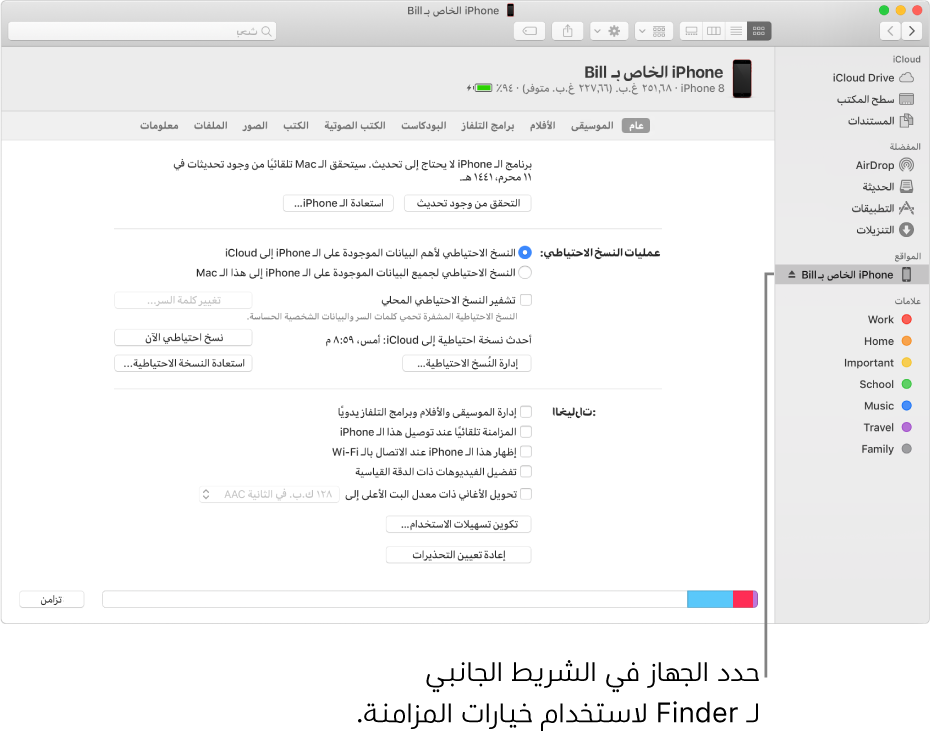Click Restore Backup (استعادة النسخة الاحتياطية) button
The width and height of the screenshot is (931, 734).
(x=183, y=363)
